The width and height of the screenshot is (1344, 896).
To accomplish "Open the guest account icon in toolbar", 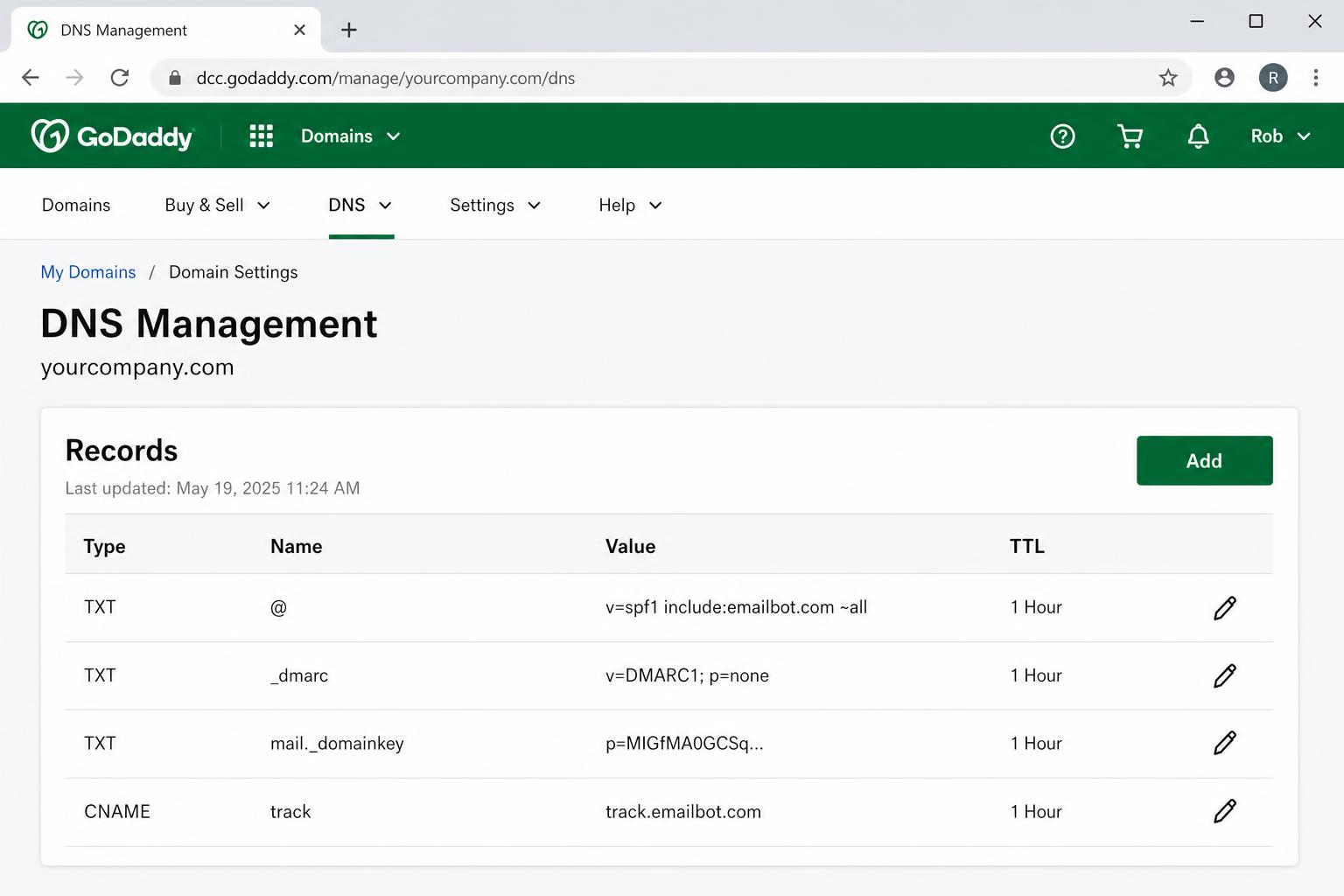I will (1224, 78).
